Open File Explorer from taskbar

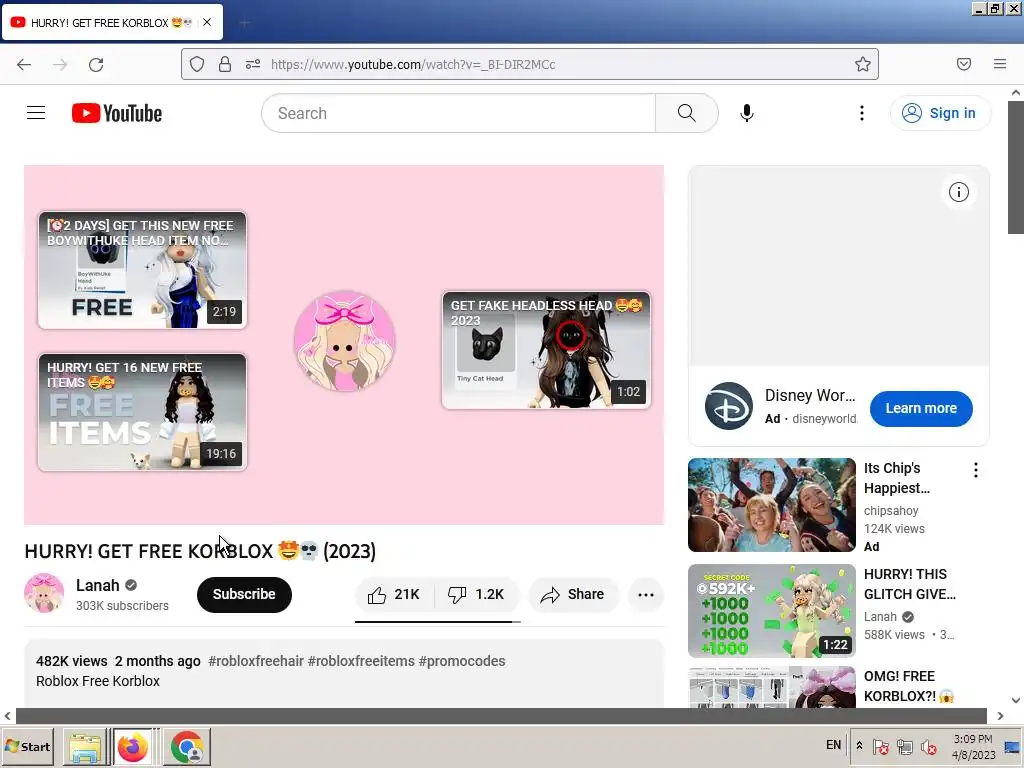pyautogui.click(x=85, y=747)
